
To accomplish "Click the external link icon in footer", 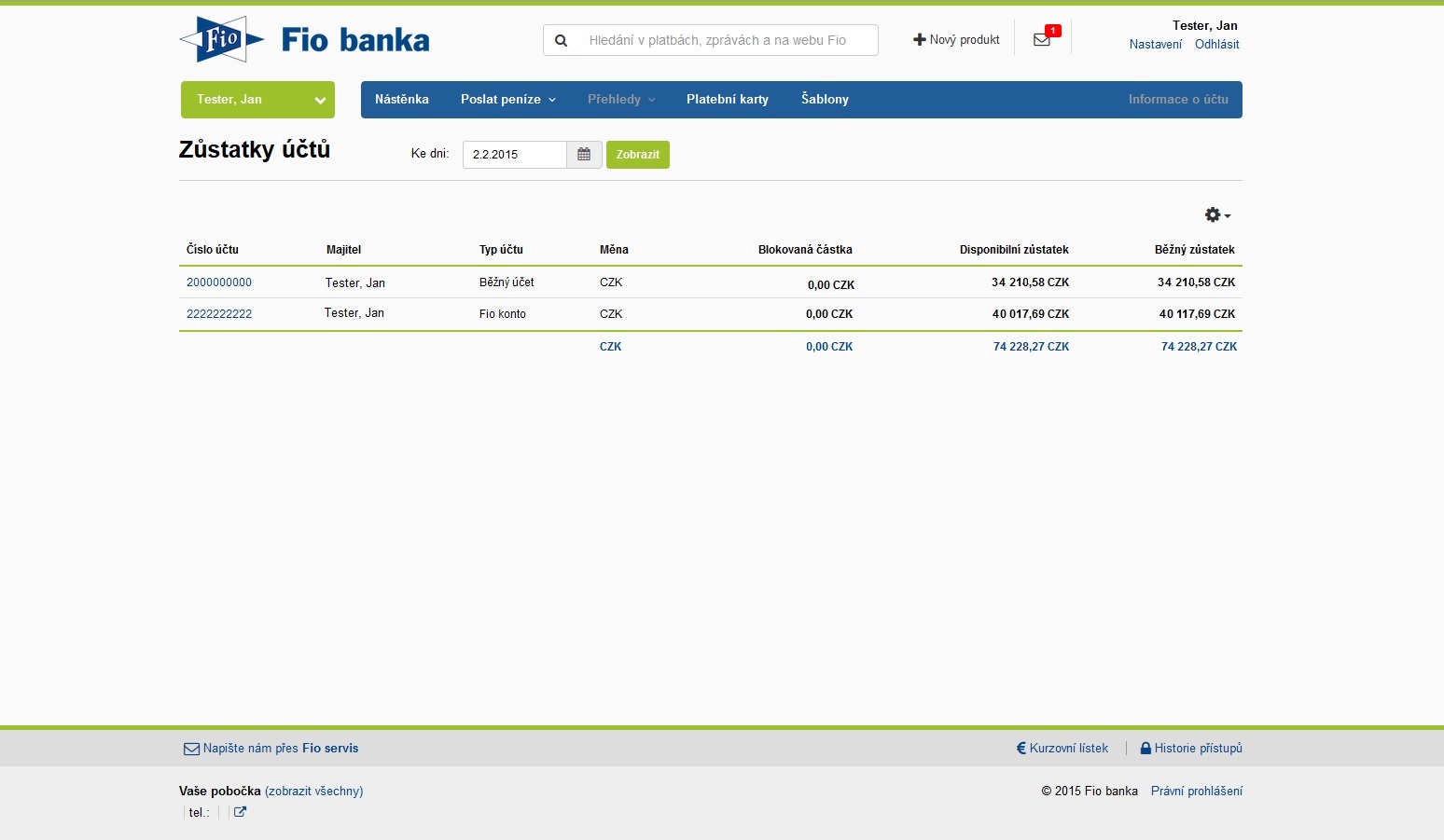I will point(240,812).
